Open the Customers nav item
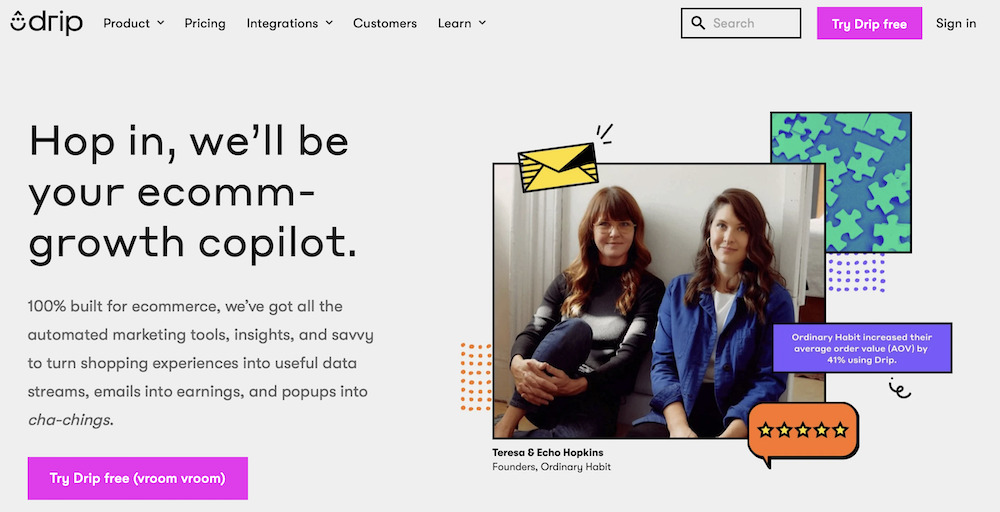 tap(385, 23)
